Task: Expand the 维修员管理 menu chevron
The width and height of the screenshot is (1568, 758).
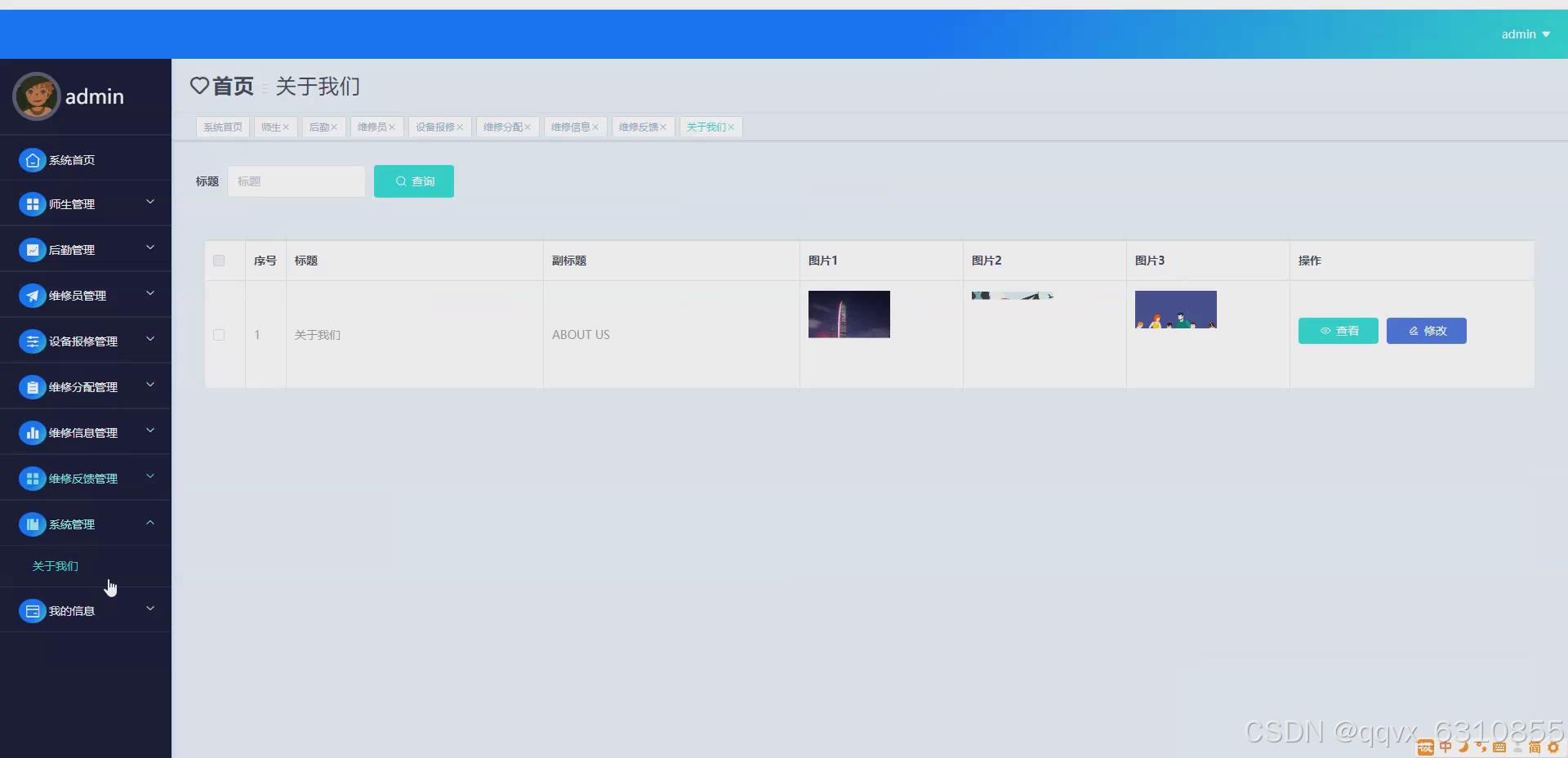Action: click(x=150, y=293)
